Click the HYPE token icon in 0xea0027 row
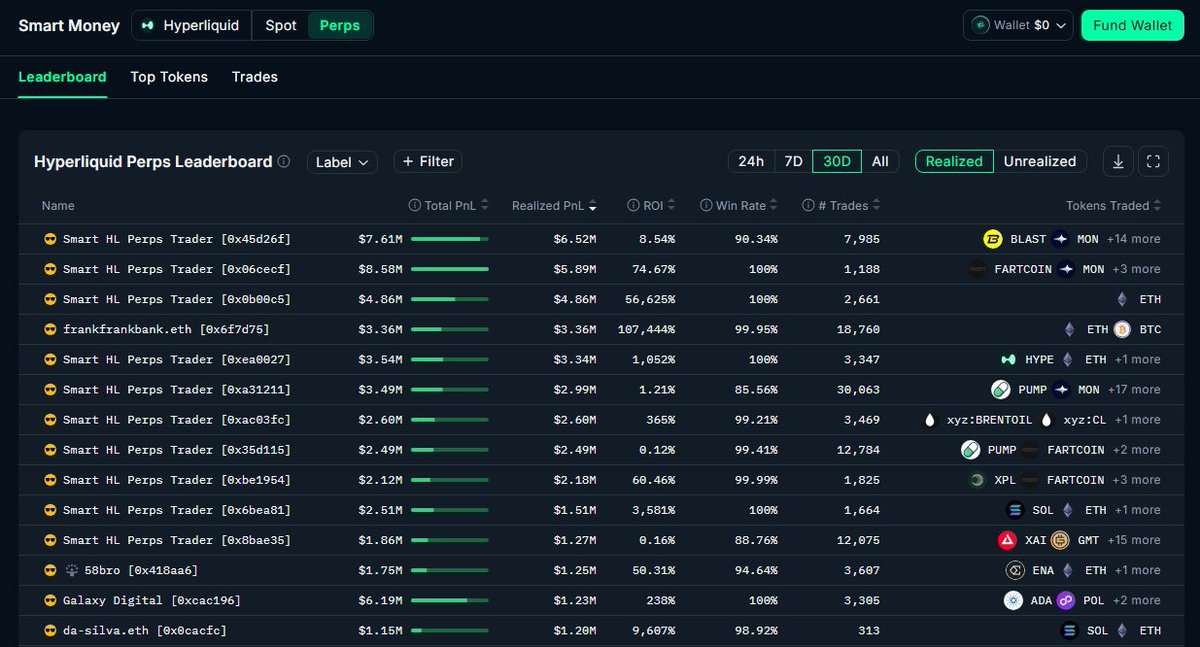Screen dimensions: 1200x647 coord(1009,359)
